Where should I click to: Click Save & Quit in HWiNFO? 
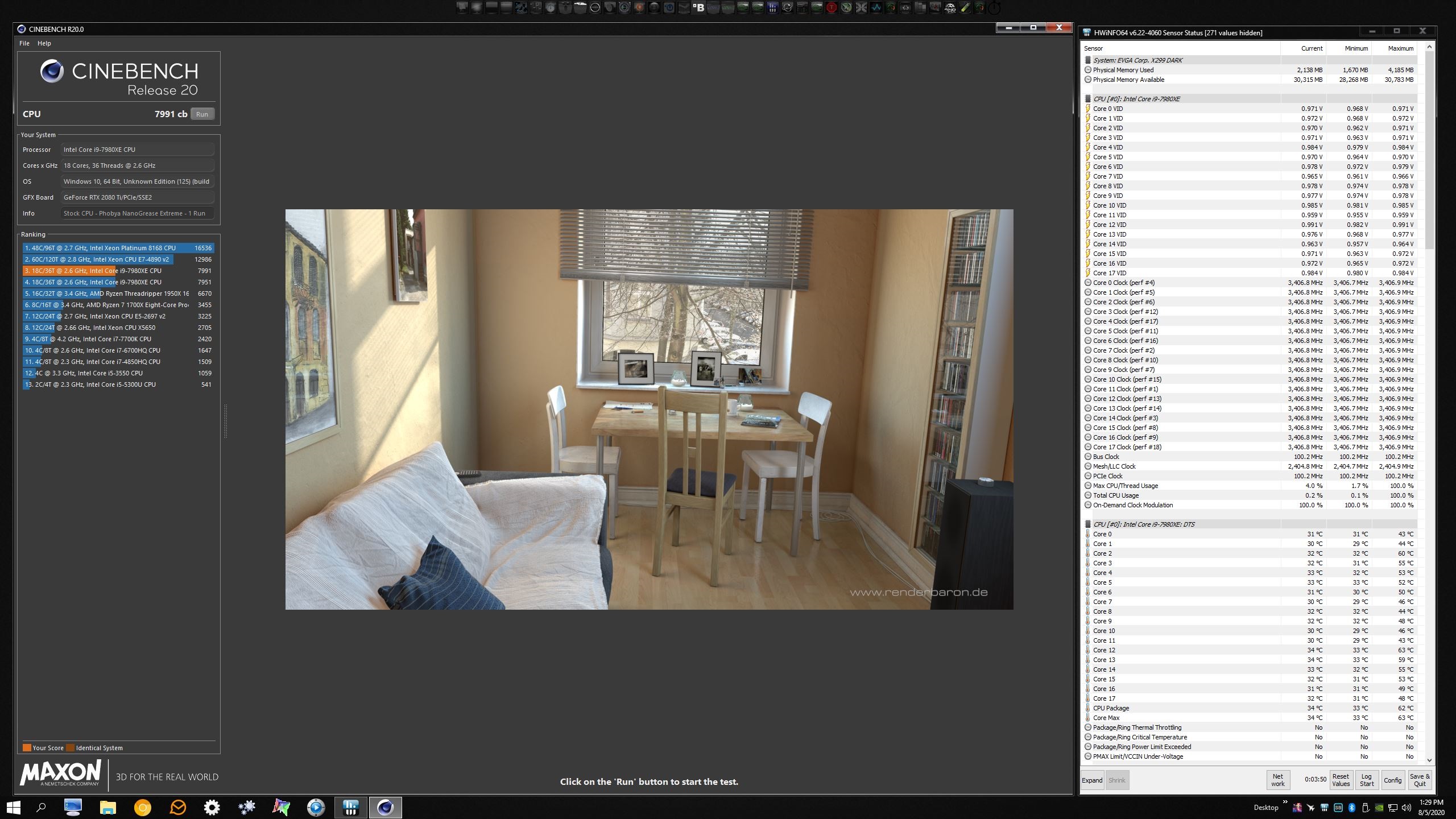[1420, 780]
